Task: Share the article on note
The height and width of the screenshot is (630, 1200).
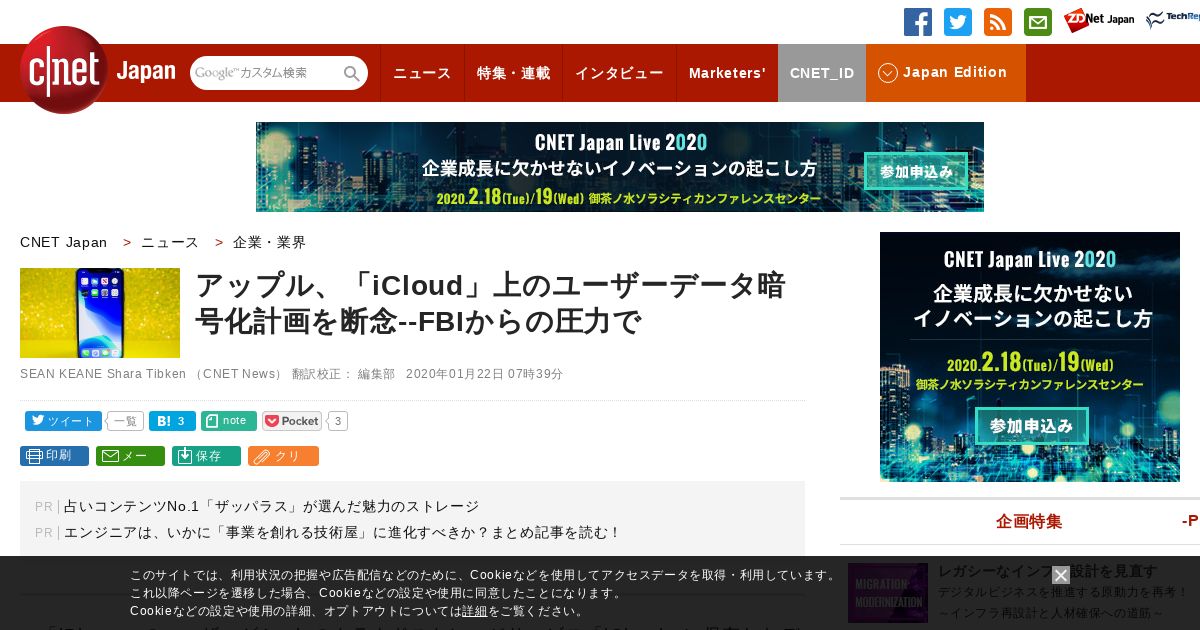Action: (229, 421)
